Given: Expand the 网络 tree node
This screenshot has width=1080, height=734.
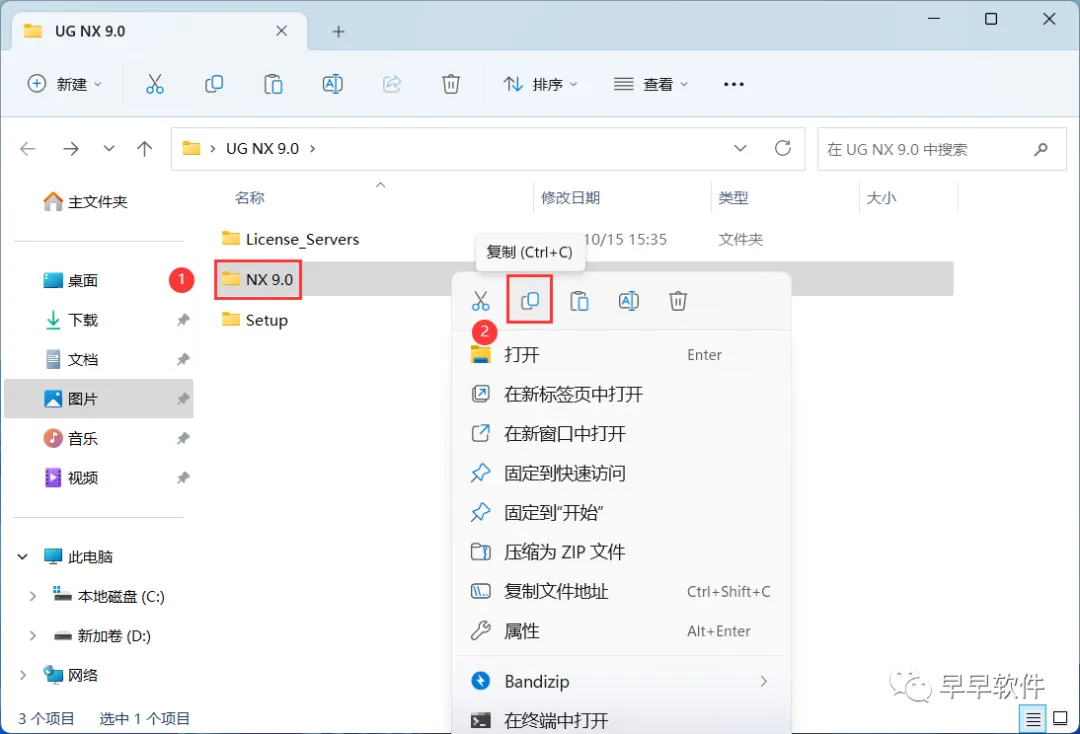Looking at the screenshot, I should 23,675.
